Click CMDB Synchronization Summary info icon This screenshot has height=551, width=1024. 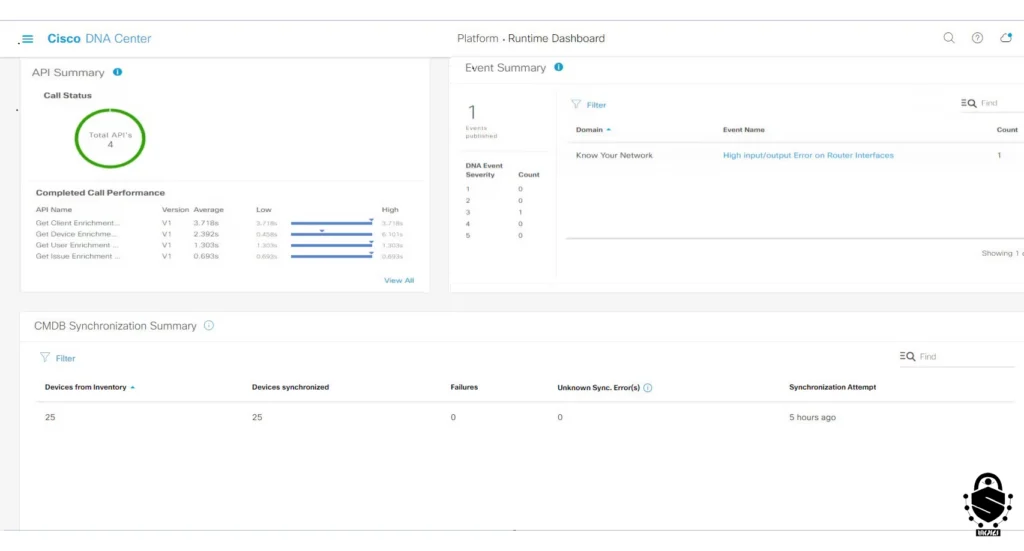(209, 325)
